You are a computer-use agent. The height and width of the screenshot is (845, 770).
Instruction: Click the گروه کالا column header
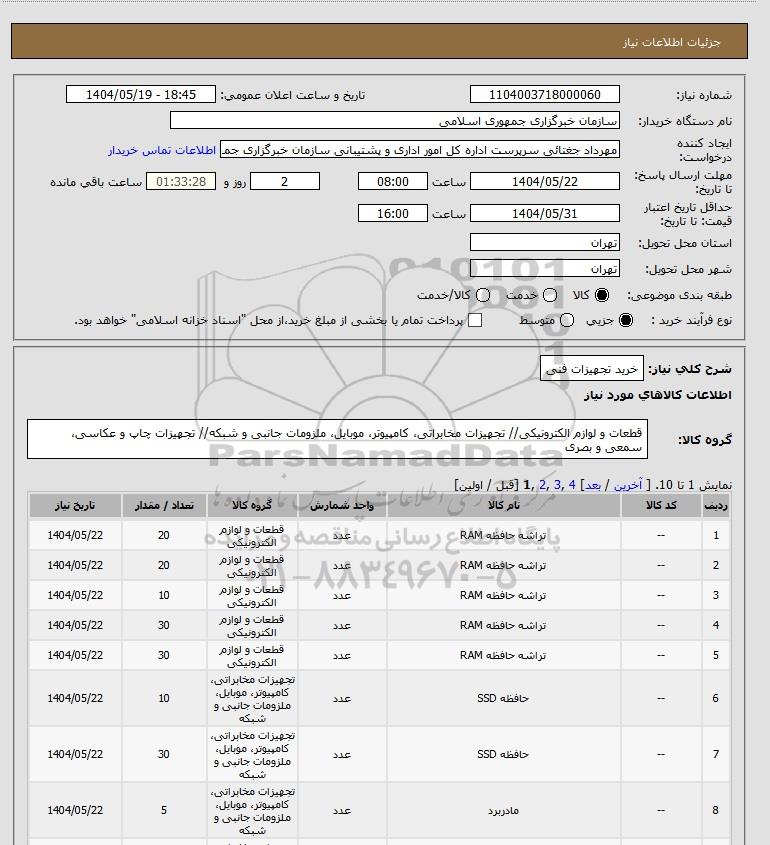(x=252, y=505)
